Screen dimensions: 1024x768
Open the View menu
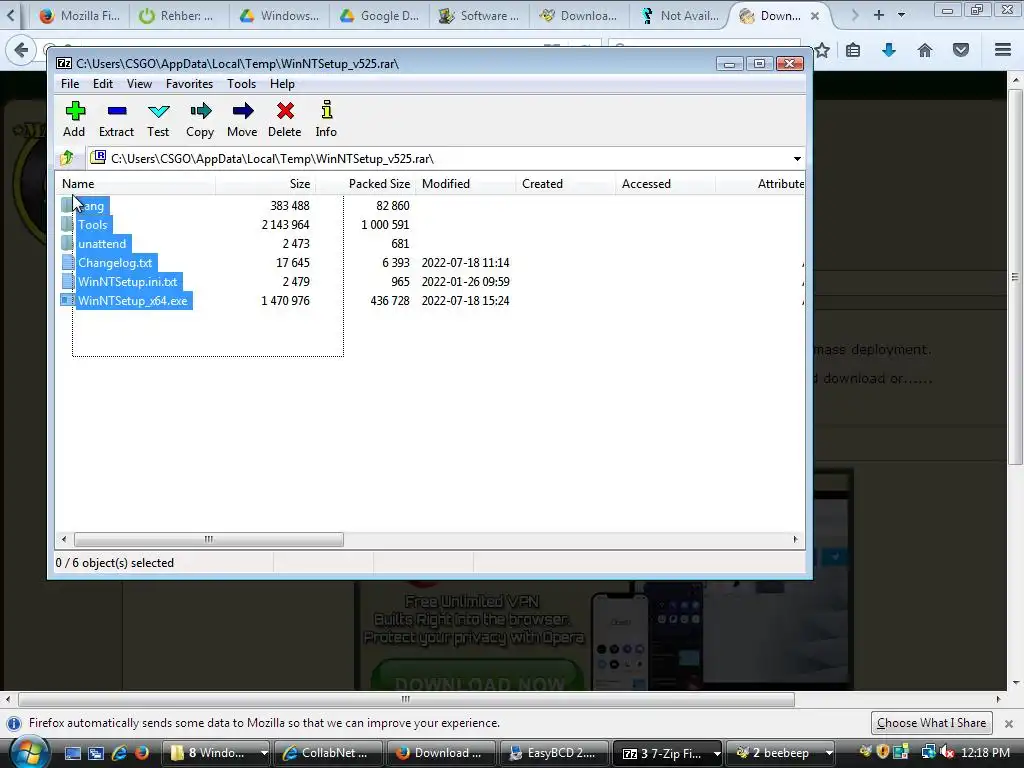pos(139,84)
